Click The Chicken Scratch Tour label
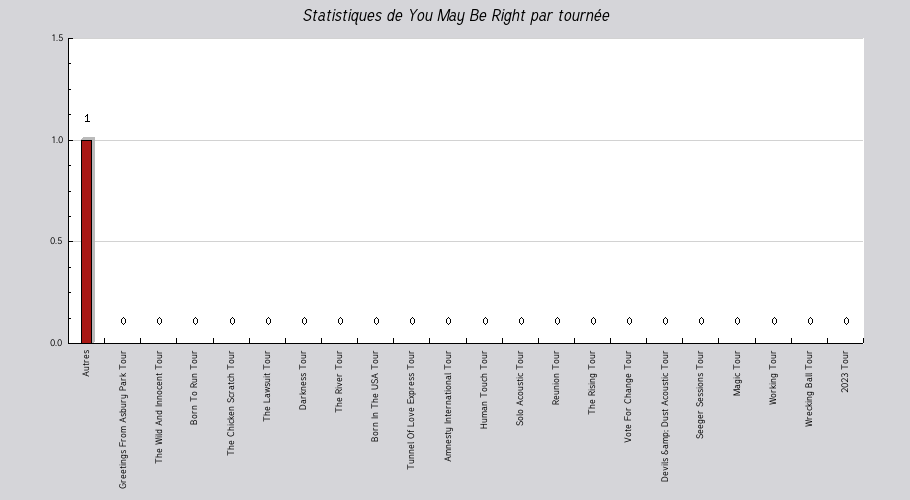This screenshot has width=910, height=500. click(230, 403)
